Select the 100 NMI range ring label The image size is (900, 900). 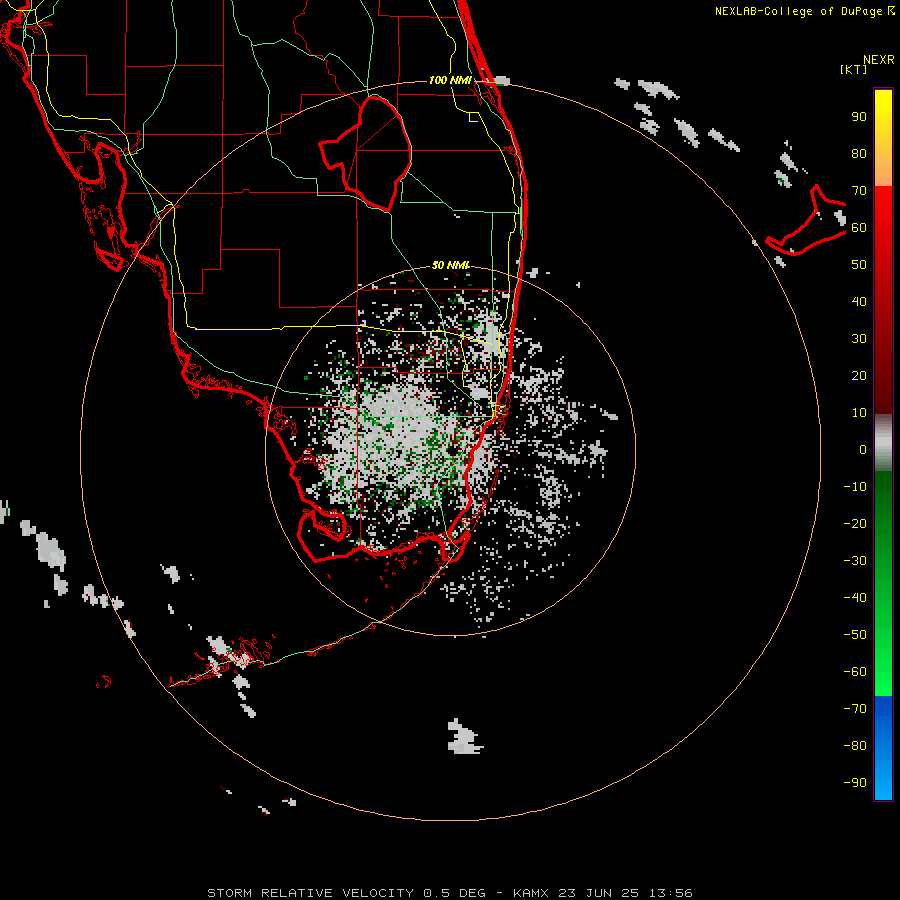(450, 80)
